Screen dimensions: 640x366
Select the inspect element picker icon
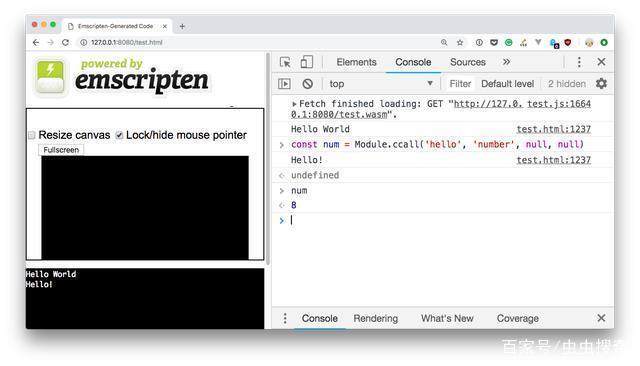point(285,62)
